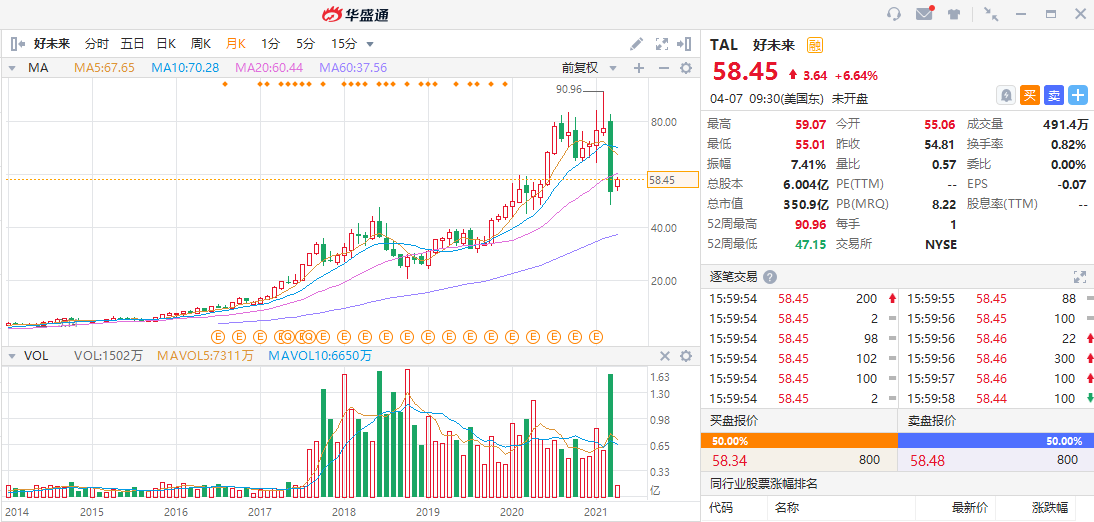Switch to 五日 five-day chart
The width and height of the screenshot is (1094, 522).
coord(132,44)
